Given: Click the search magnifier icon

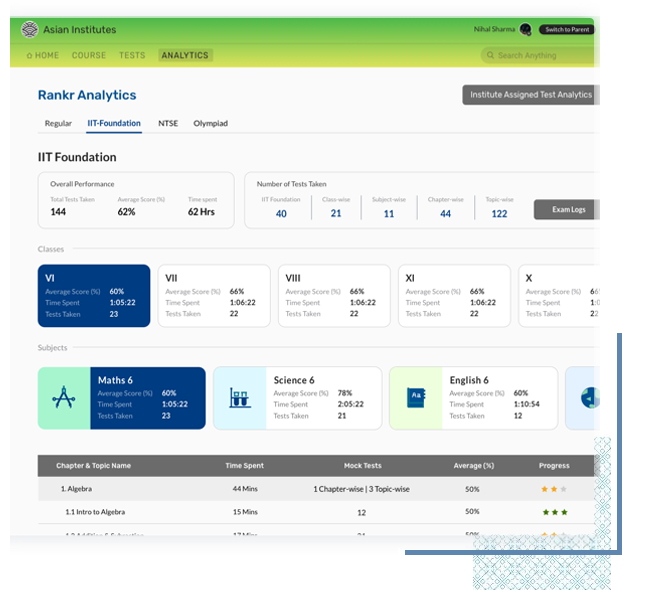Looking at the screenshot, I should coord(490,55).
